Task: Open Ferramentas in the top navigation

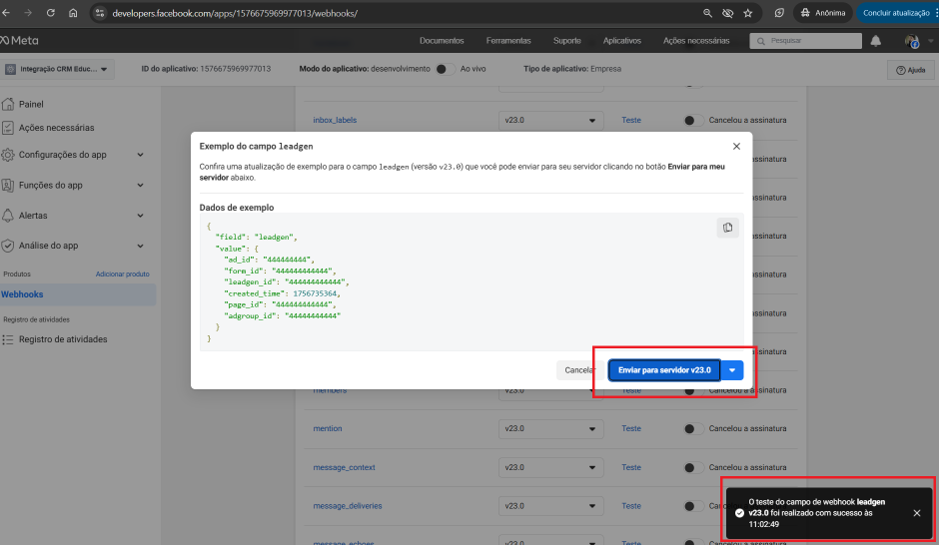Action: pyautogui.click(x=508, y=41)
